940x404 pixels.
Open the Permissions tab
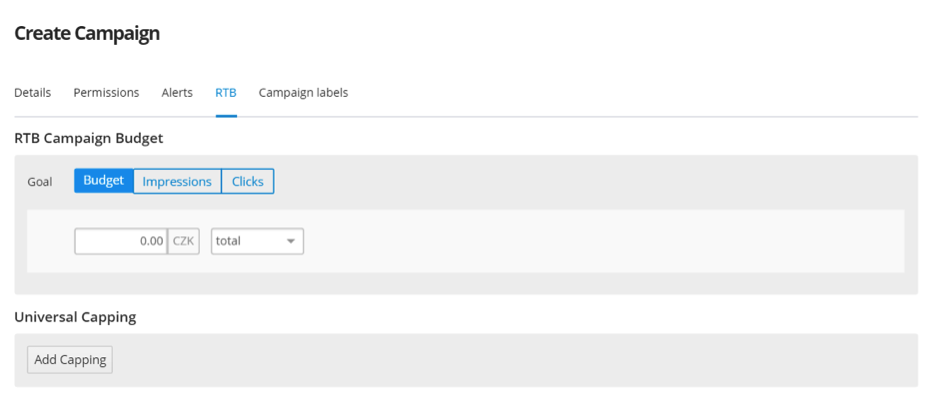[106, 93]
